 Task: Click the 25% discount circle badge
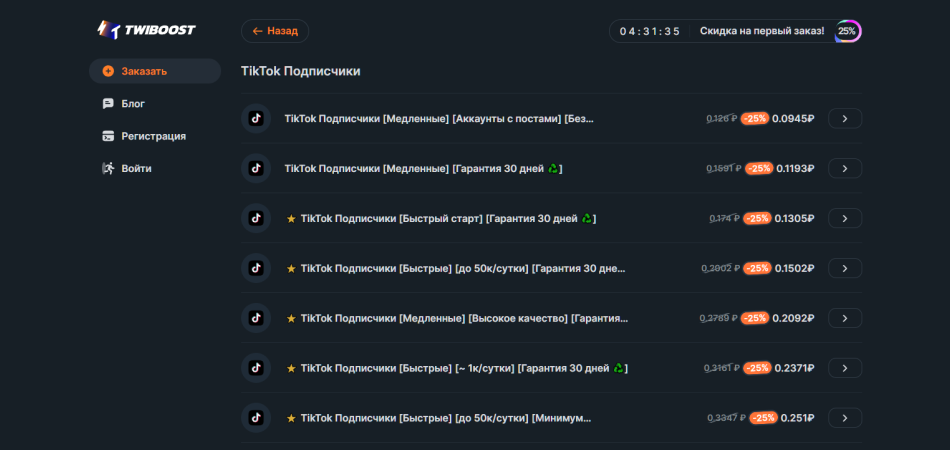coord(847,31)
